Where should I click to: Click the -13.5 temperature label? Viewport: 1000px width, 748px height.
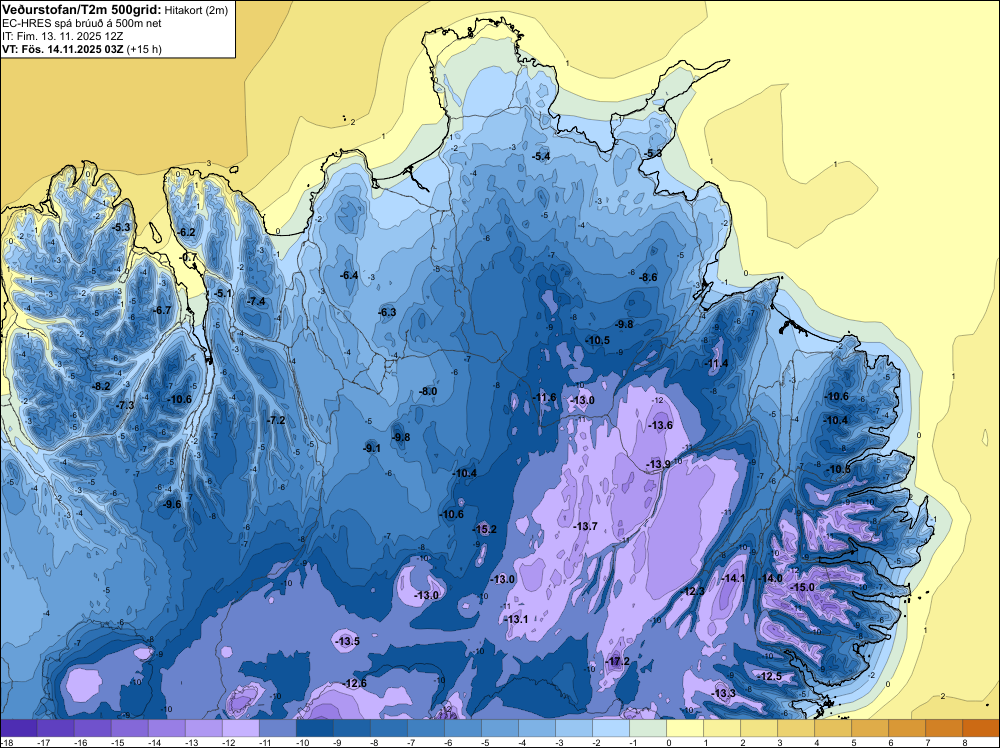(347, 642)
